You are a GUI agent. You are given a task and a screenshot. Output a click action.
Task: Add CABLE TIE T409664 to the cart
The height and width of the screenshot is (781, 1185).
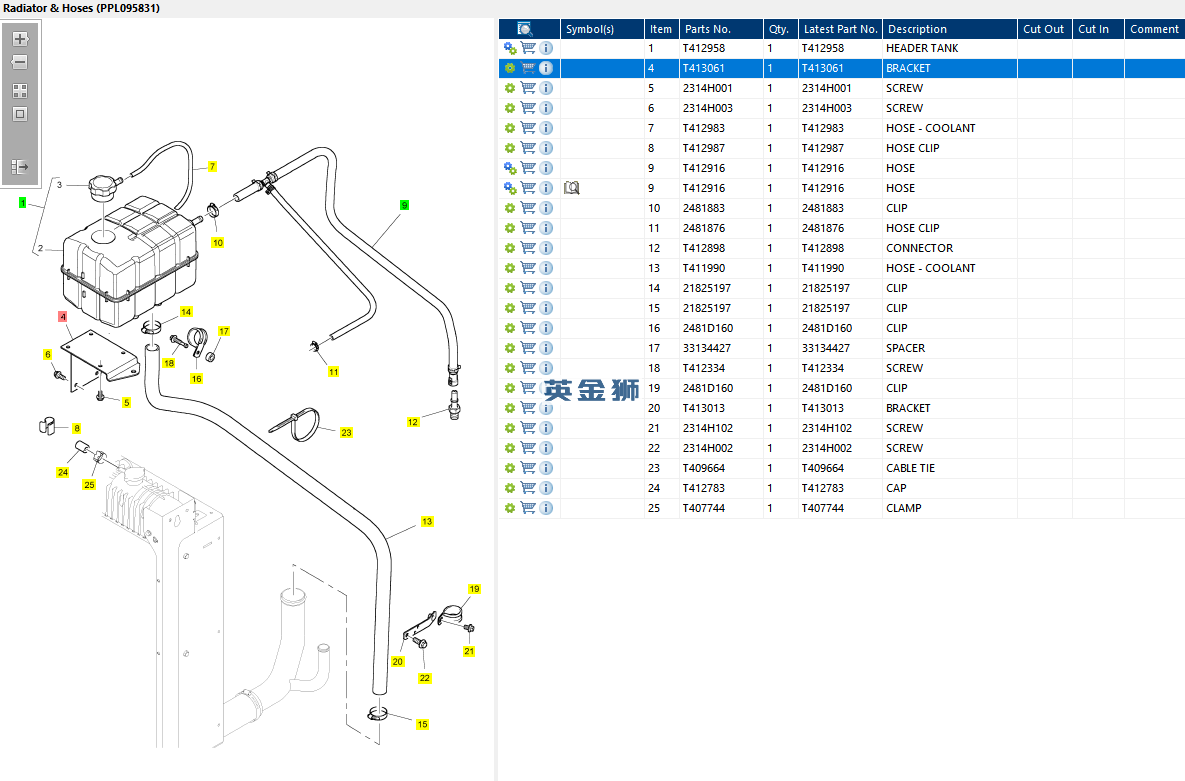click(x=528, y=468)
